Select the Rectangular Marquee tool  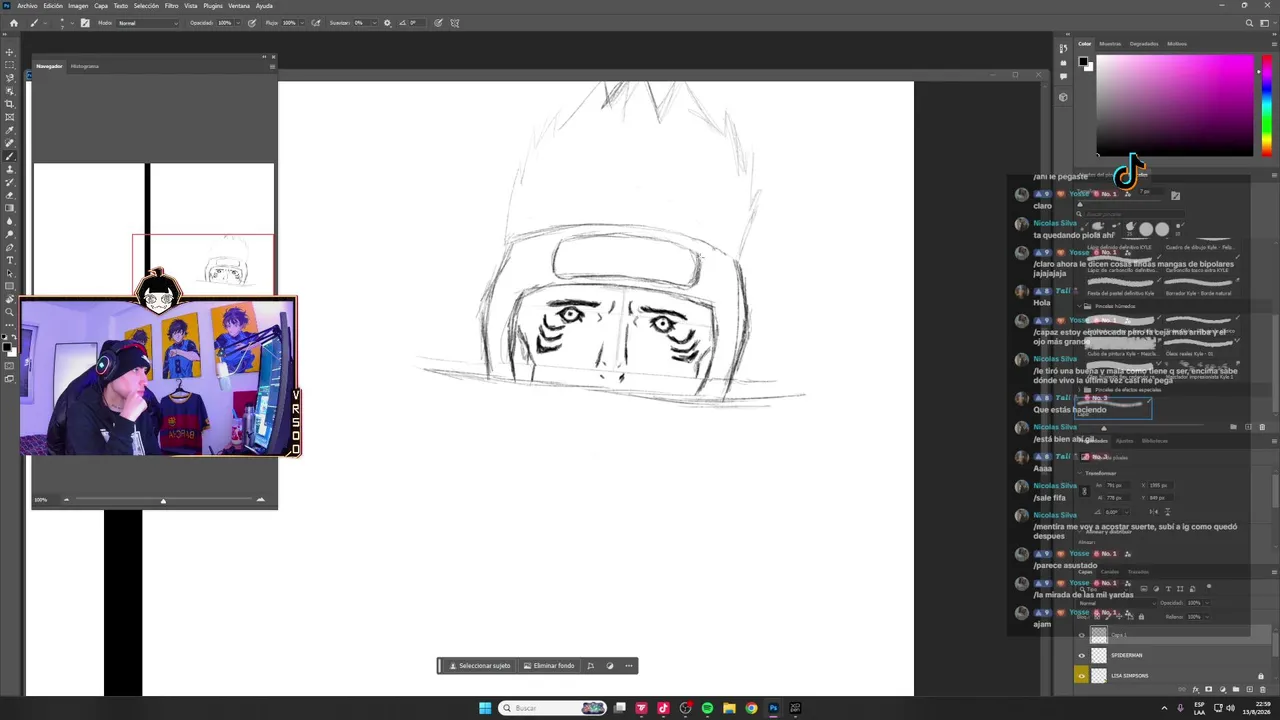[x=10, y=65]
